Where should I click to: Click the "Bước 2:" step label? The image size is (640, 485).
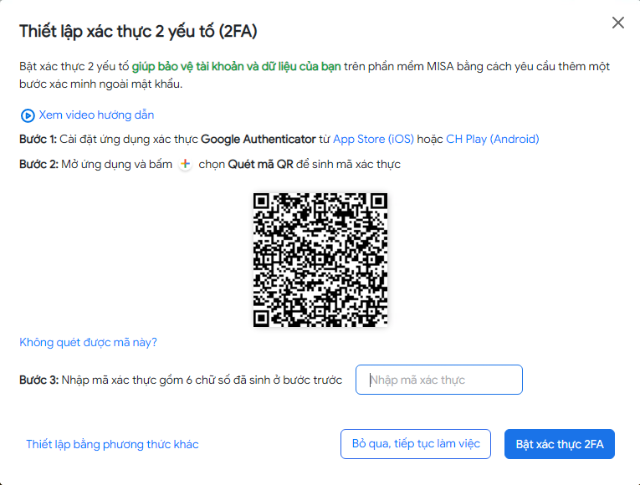39,164
